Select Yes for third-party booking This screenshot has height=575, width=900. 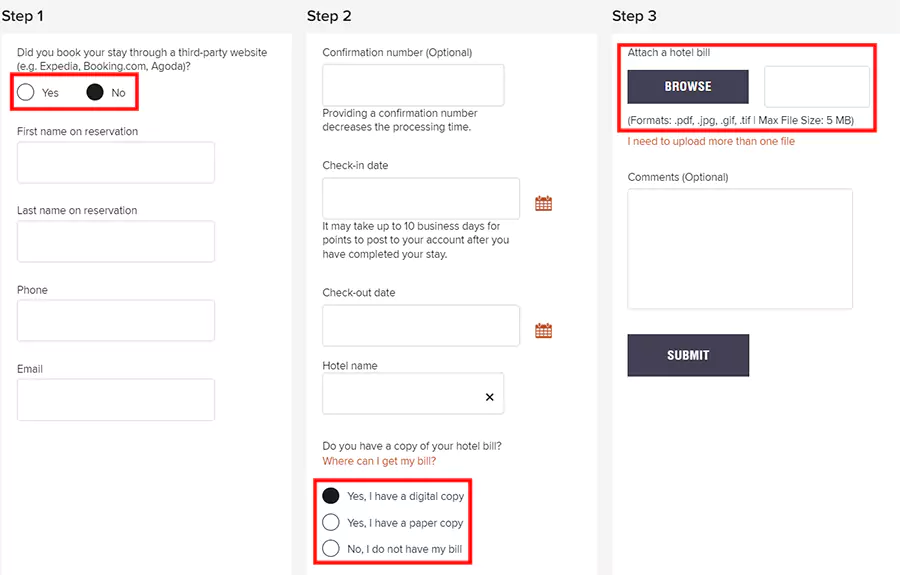[x=27, y=92]
